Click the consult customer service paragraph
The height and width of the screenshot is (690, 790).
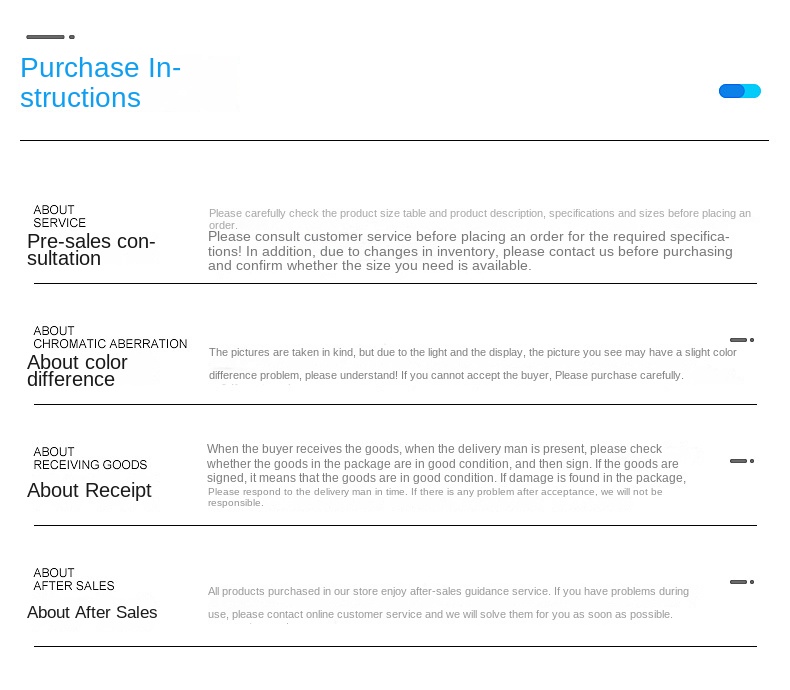point(470,251)
